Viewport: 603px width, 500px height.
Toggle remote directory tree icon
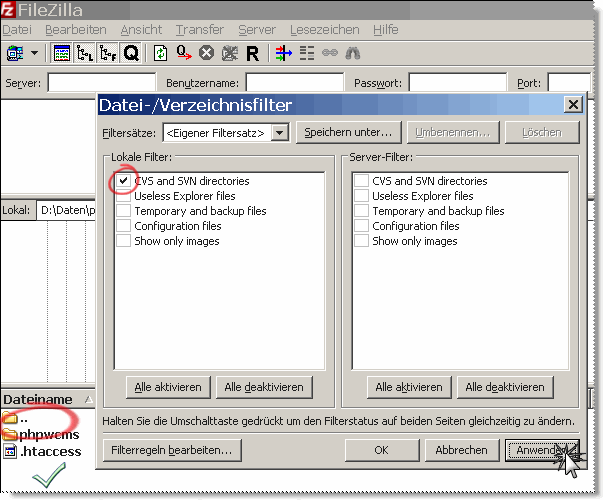(108, 53)
